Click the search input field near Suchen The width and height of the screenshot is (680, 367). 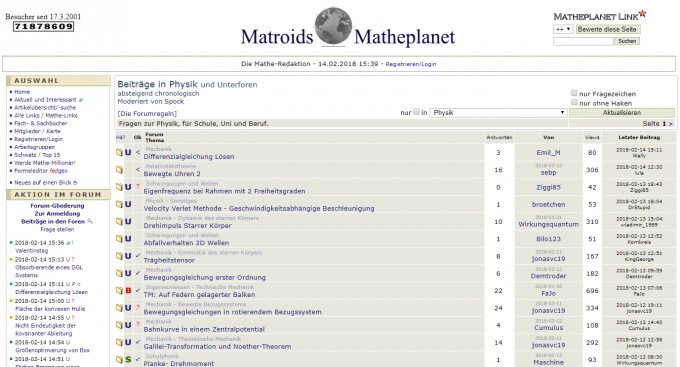pyautogui.click(x=583, y=41)
